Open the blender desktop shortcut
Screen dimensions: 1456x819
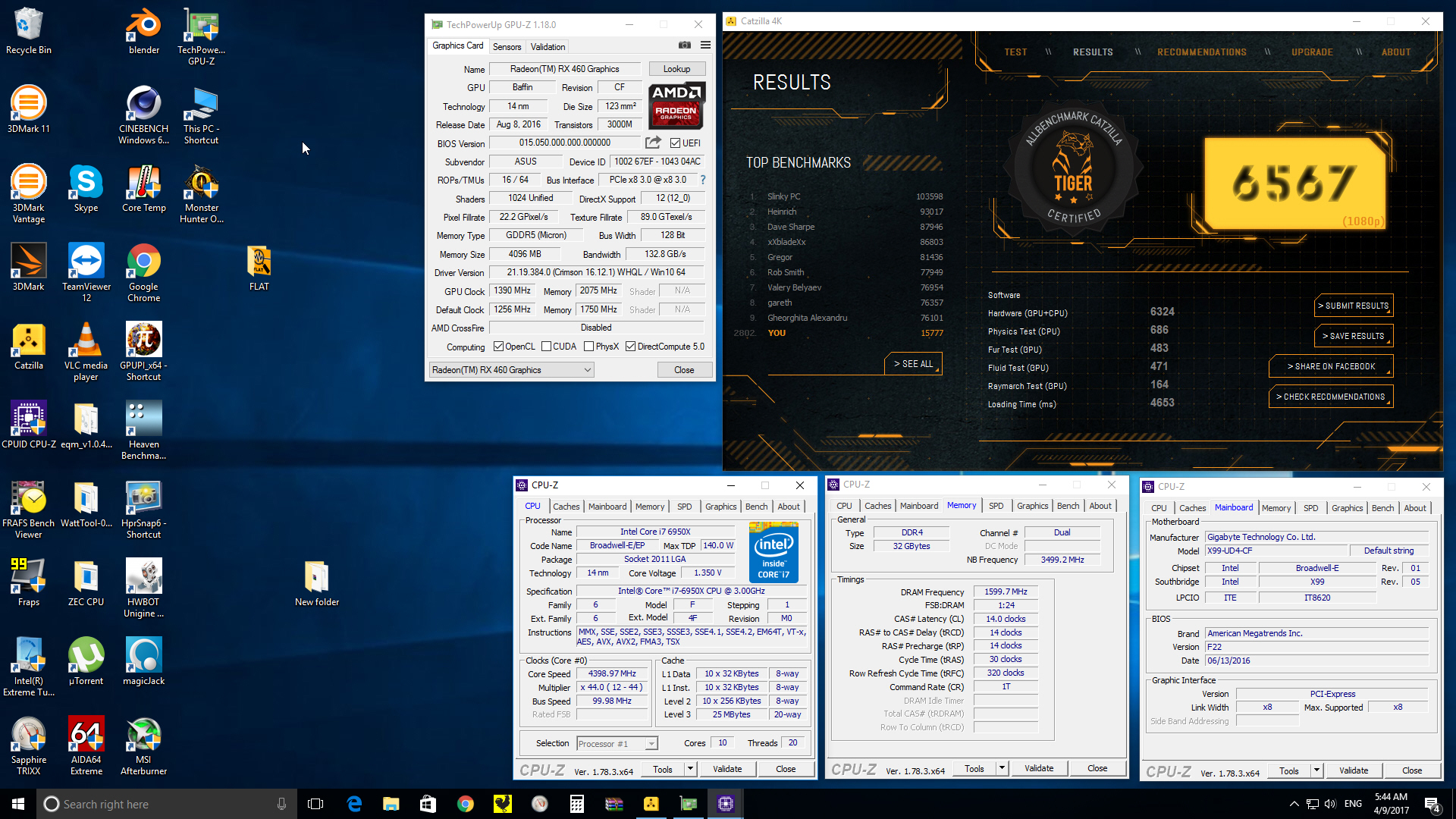coord(144,32)
